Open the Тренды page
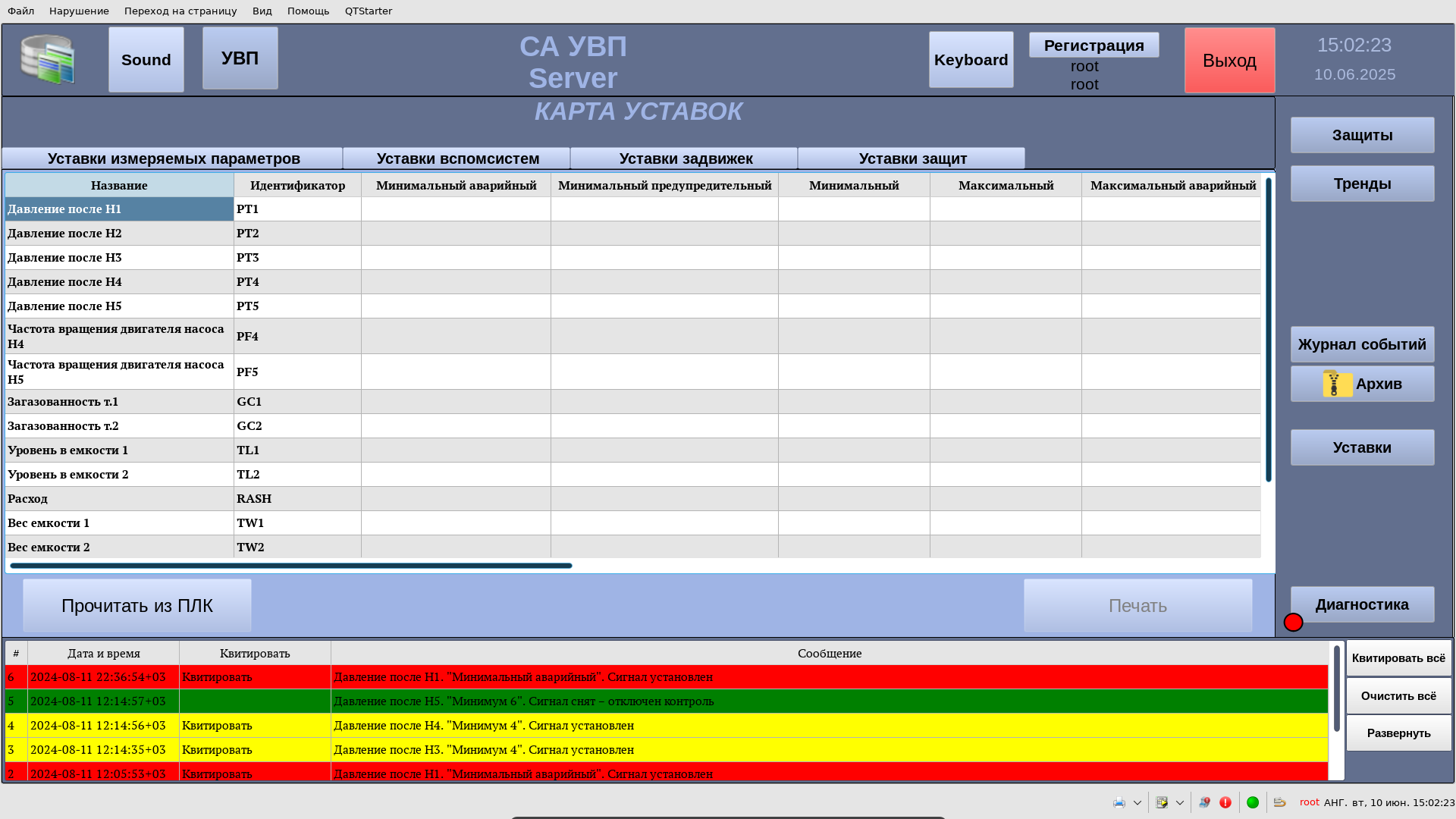1456x819 pixels. click(1363, 184)
